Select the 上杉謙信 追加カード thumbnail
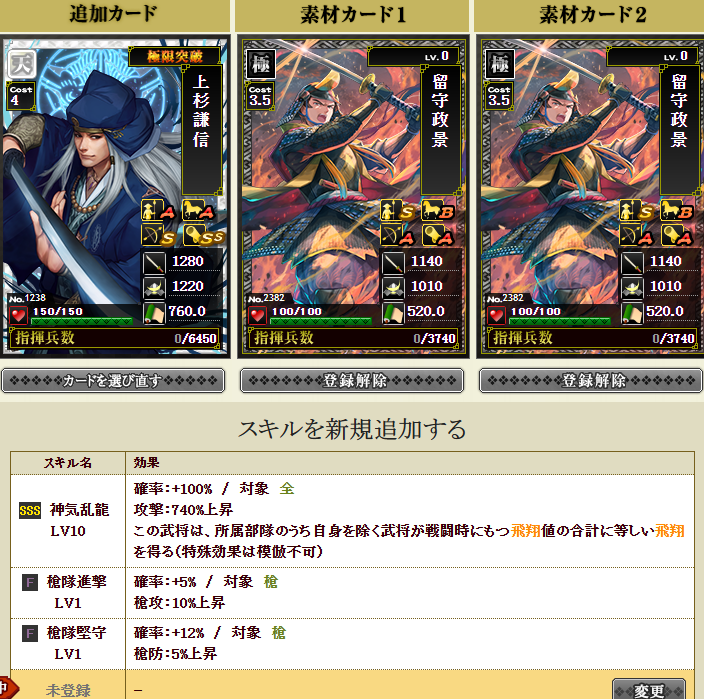The width and height of the screenshot is (704, 699). click(x=114, y=197)
